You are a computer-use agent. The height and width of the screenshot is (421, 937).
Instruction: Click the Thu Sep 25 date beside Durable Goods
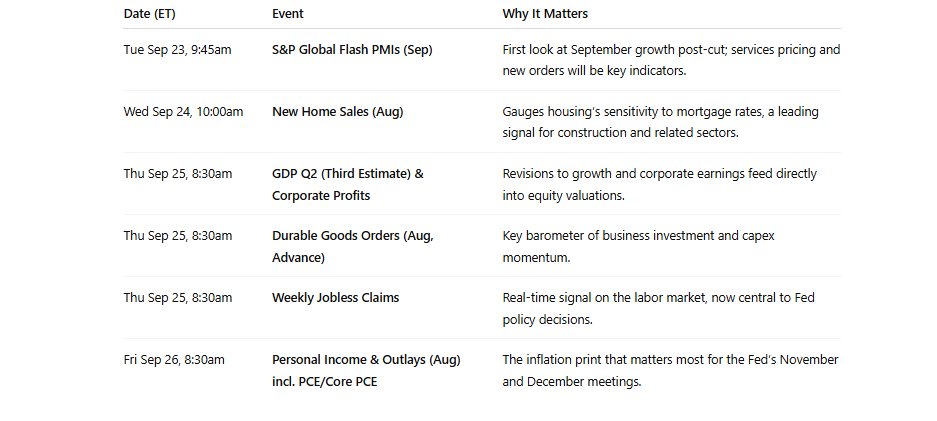177,235
